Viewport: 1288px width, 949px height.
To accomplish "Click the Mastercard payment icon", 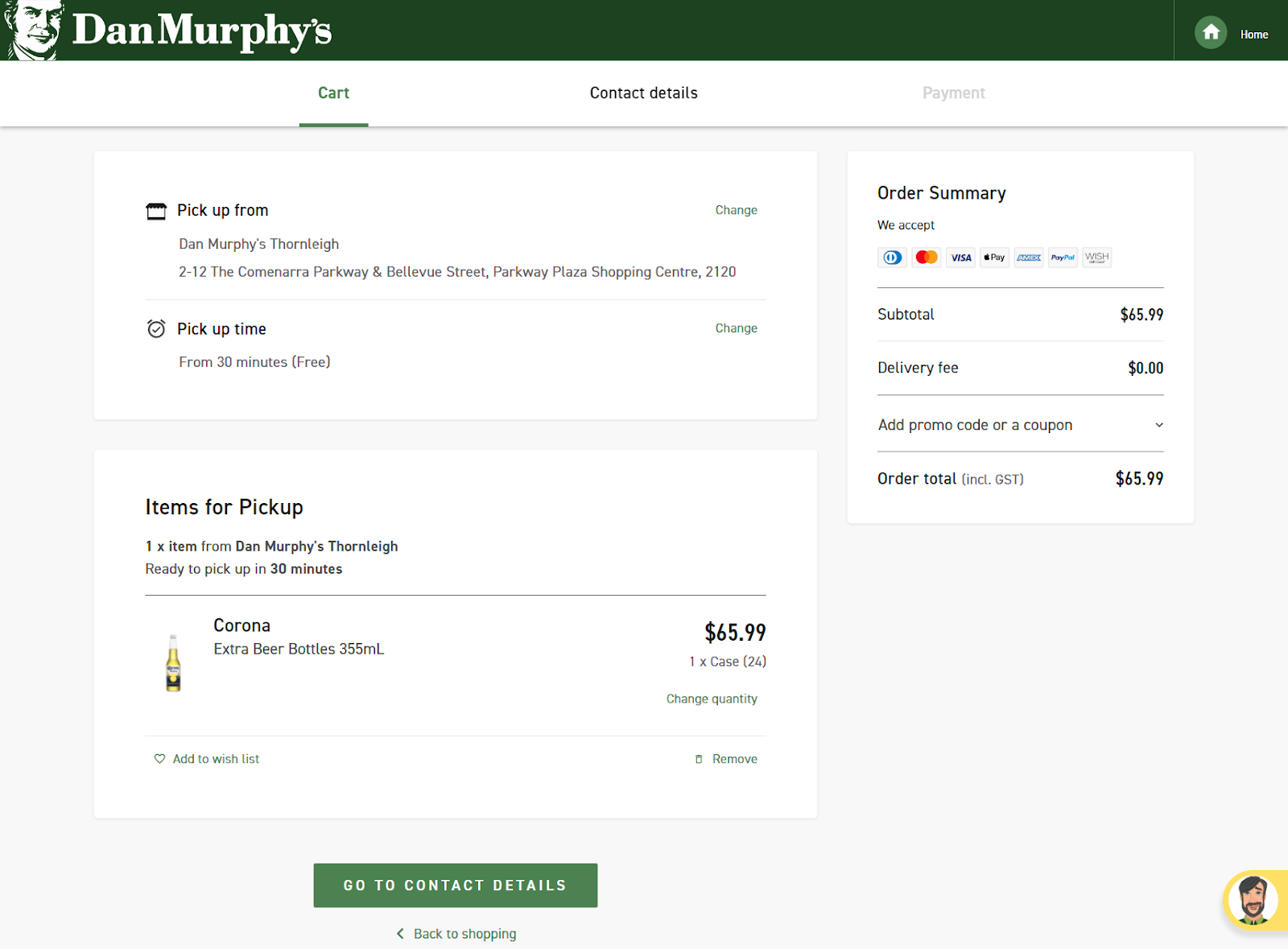I will [927, 258].
